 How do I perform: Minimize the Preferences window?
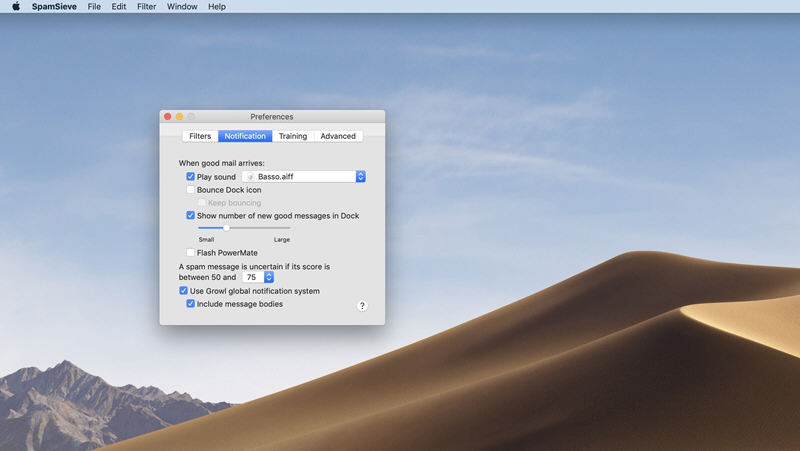(x=180, y=116)
